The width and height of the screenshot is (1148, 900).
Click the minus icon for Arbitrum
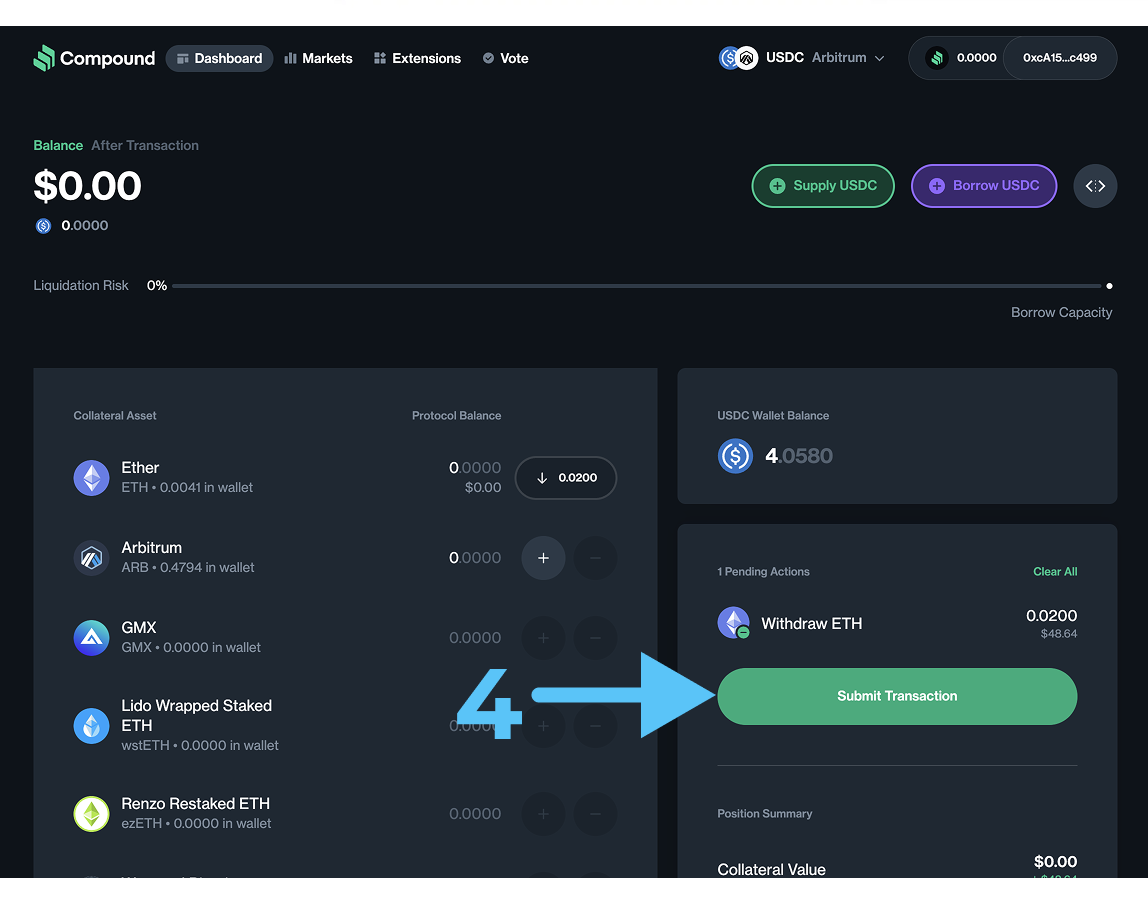(x=595, y=558)
